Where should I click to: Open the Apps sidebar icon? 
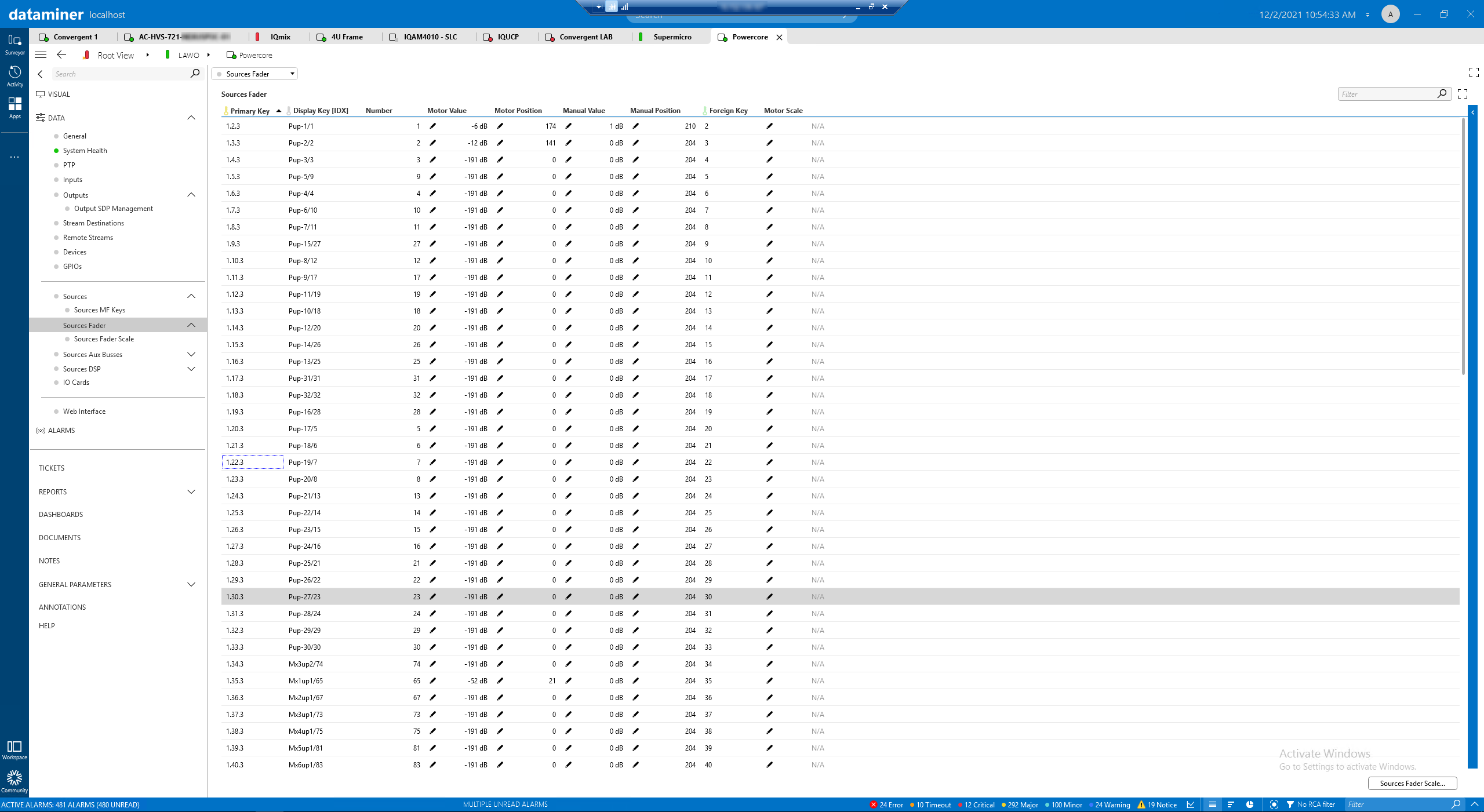click(14, 108)
